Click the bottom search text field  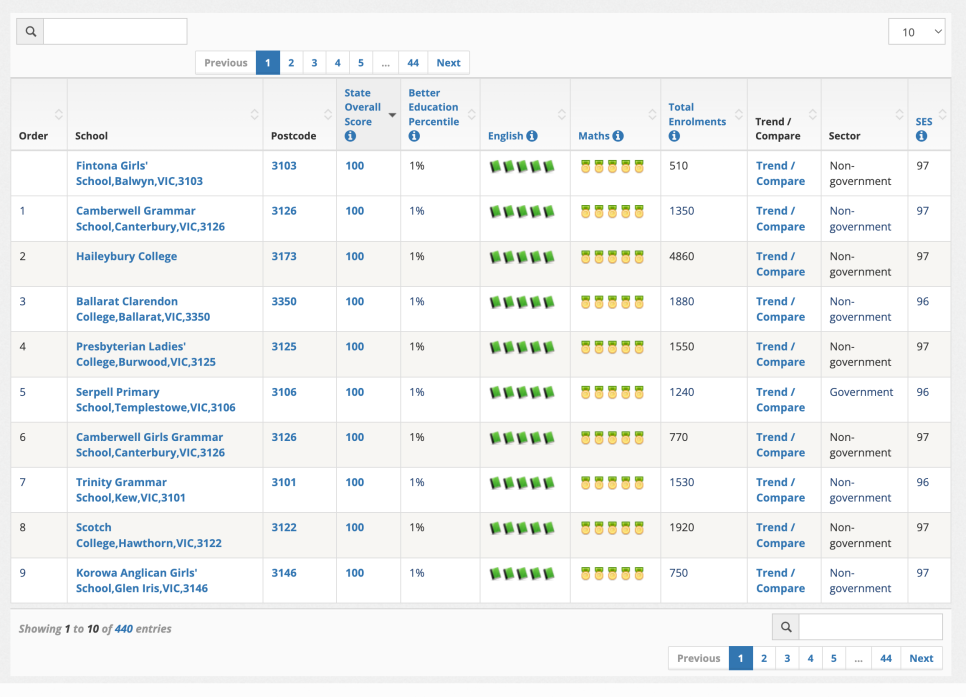click(x=870, y=627)
